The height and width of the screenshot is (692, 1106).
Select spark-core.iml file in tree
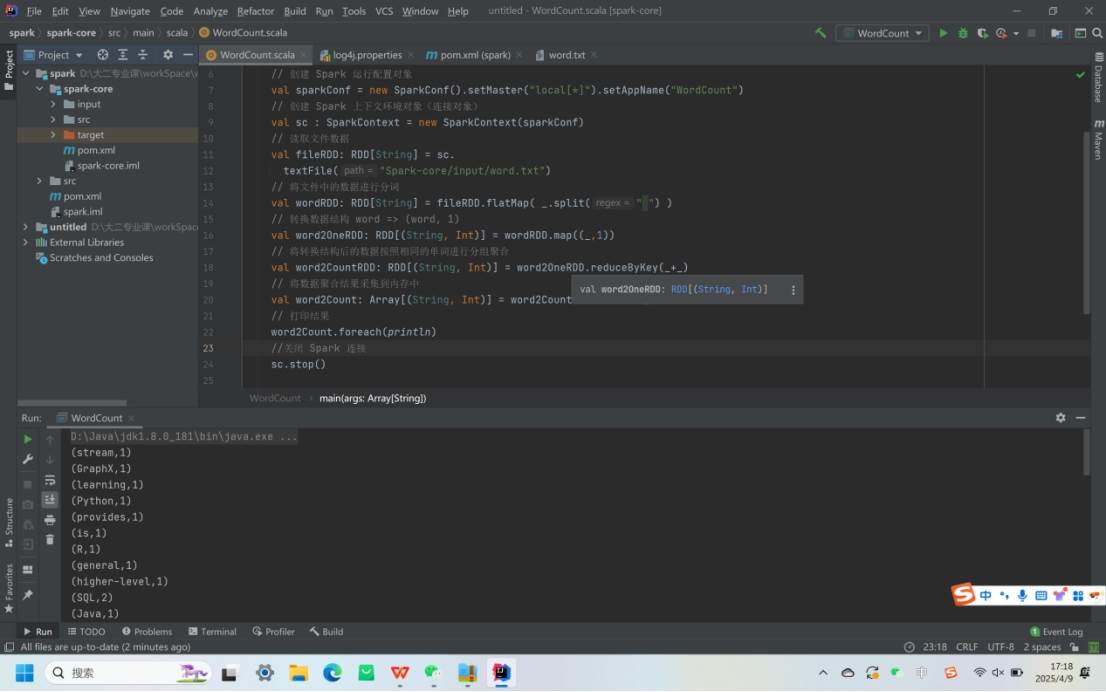click(108, 165)
